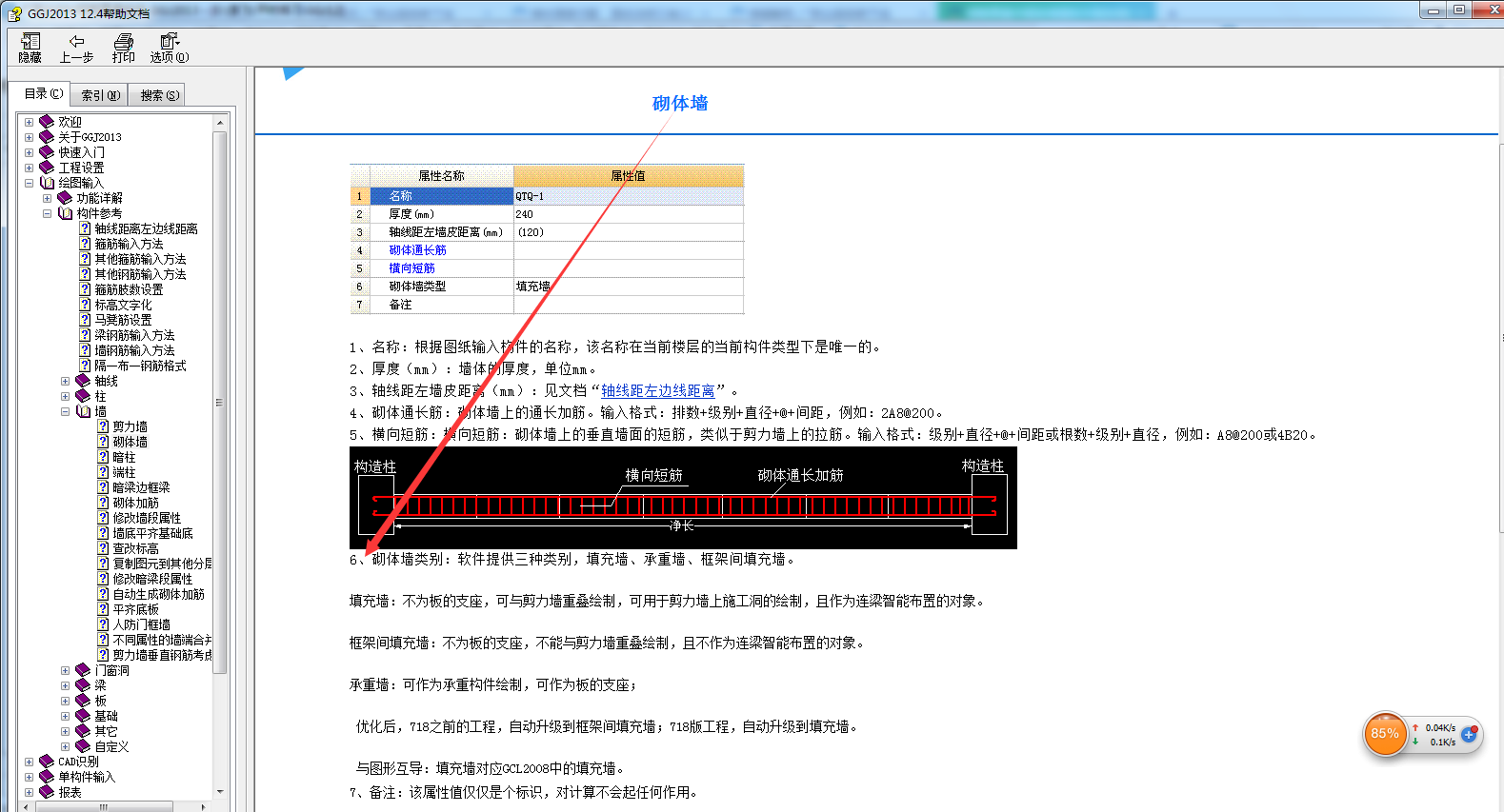Open help topic icon for 轴线距离左边线距离
Image resolution: width=1504 pixels, height=812 pixels.
[85, 228]
